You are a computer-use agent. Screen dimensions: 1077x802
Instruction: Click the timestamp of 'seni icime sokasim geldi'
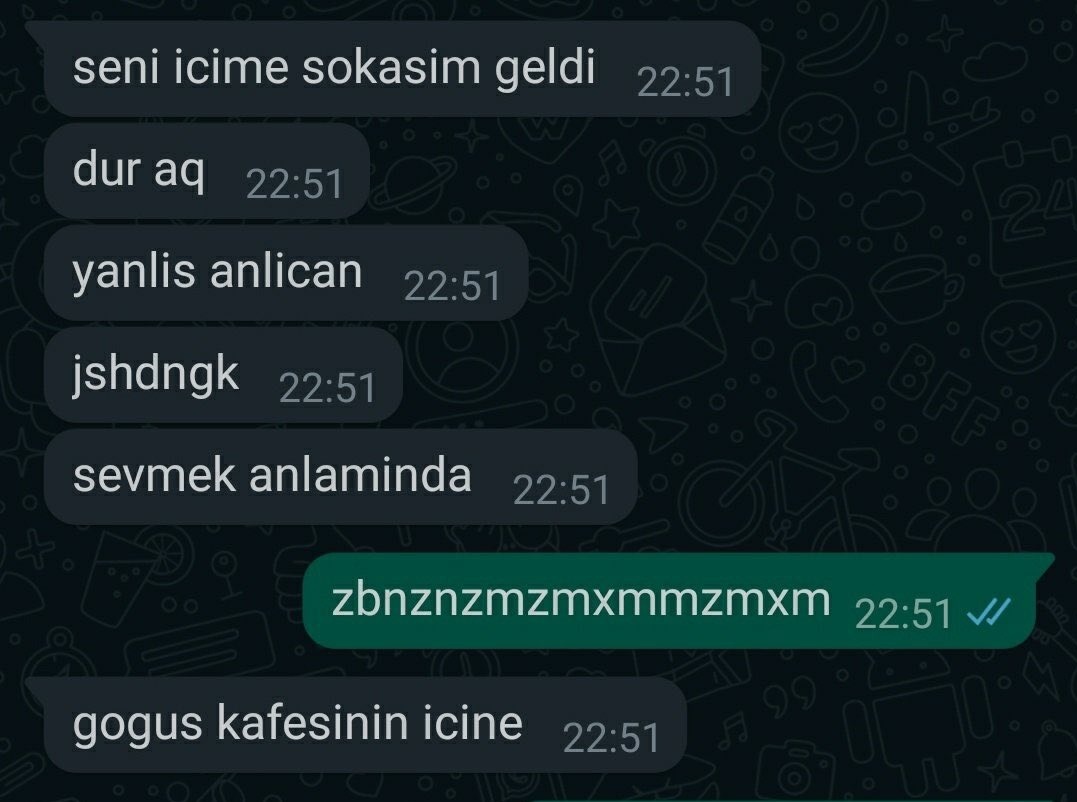click(x=685, y=82)
